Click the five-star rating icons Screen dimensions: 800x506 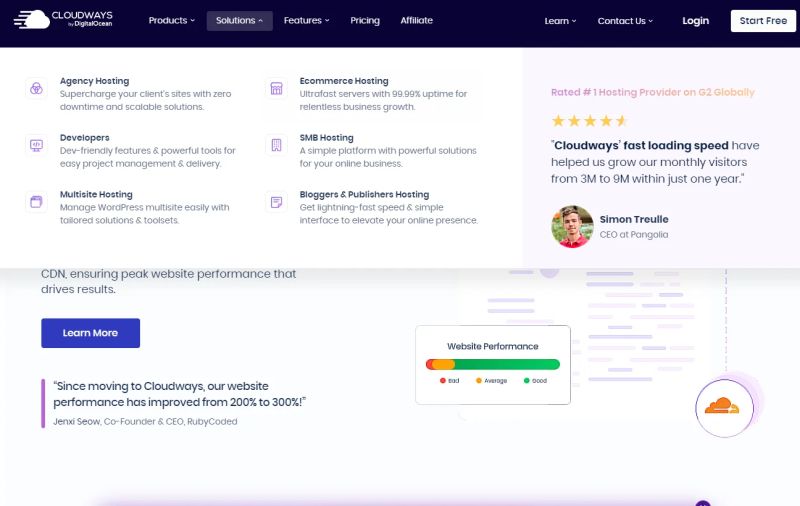pyautogui.click(x=589, y=121)
